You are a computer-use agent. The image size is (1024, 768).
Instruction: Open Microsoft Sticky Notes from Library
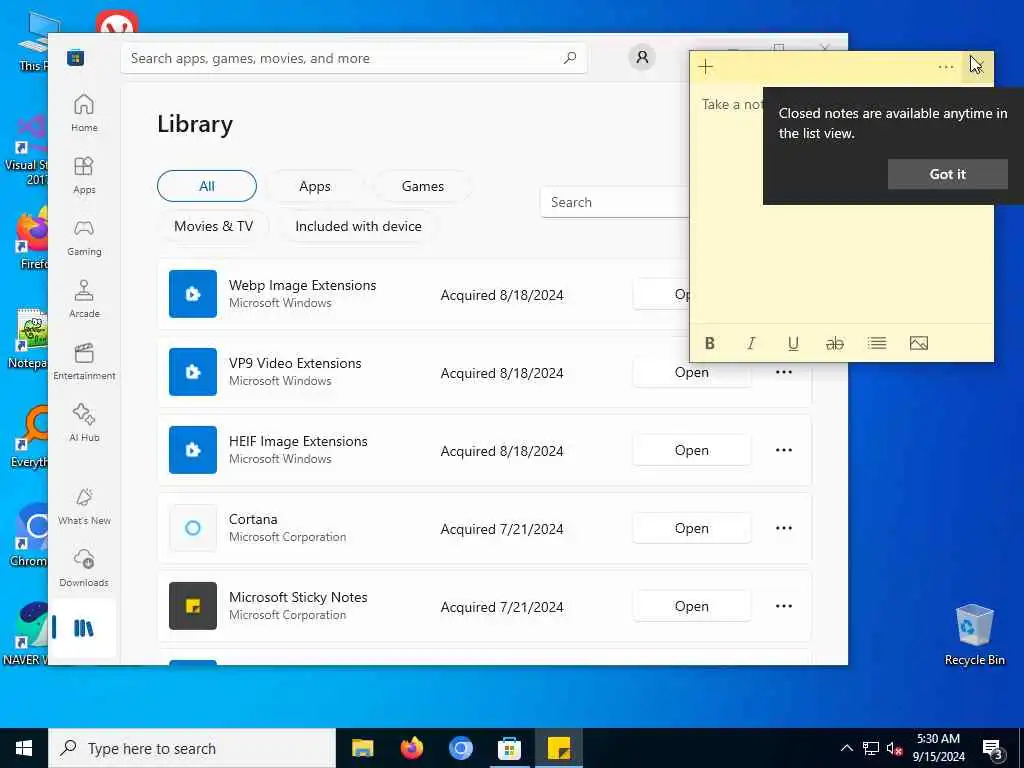click(x=692, y=606)
